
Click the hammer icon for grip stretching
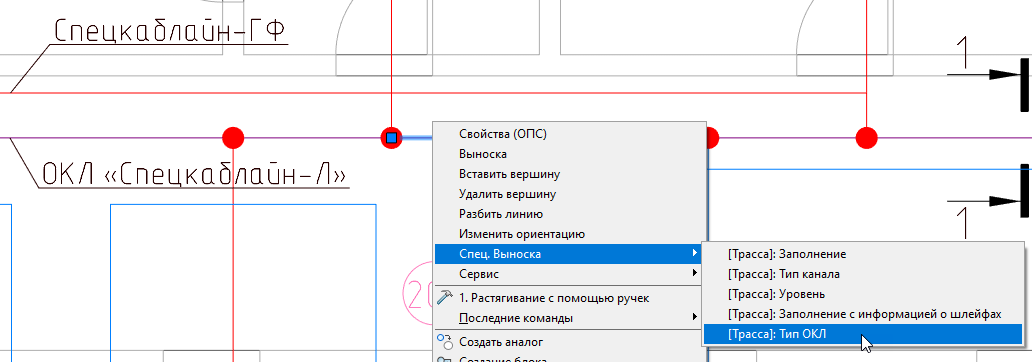(446, 297)
